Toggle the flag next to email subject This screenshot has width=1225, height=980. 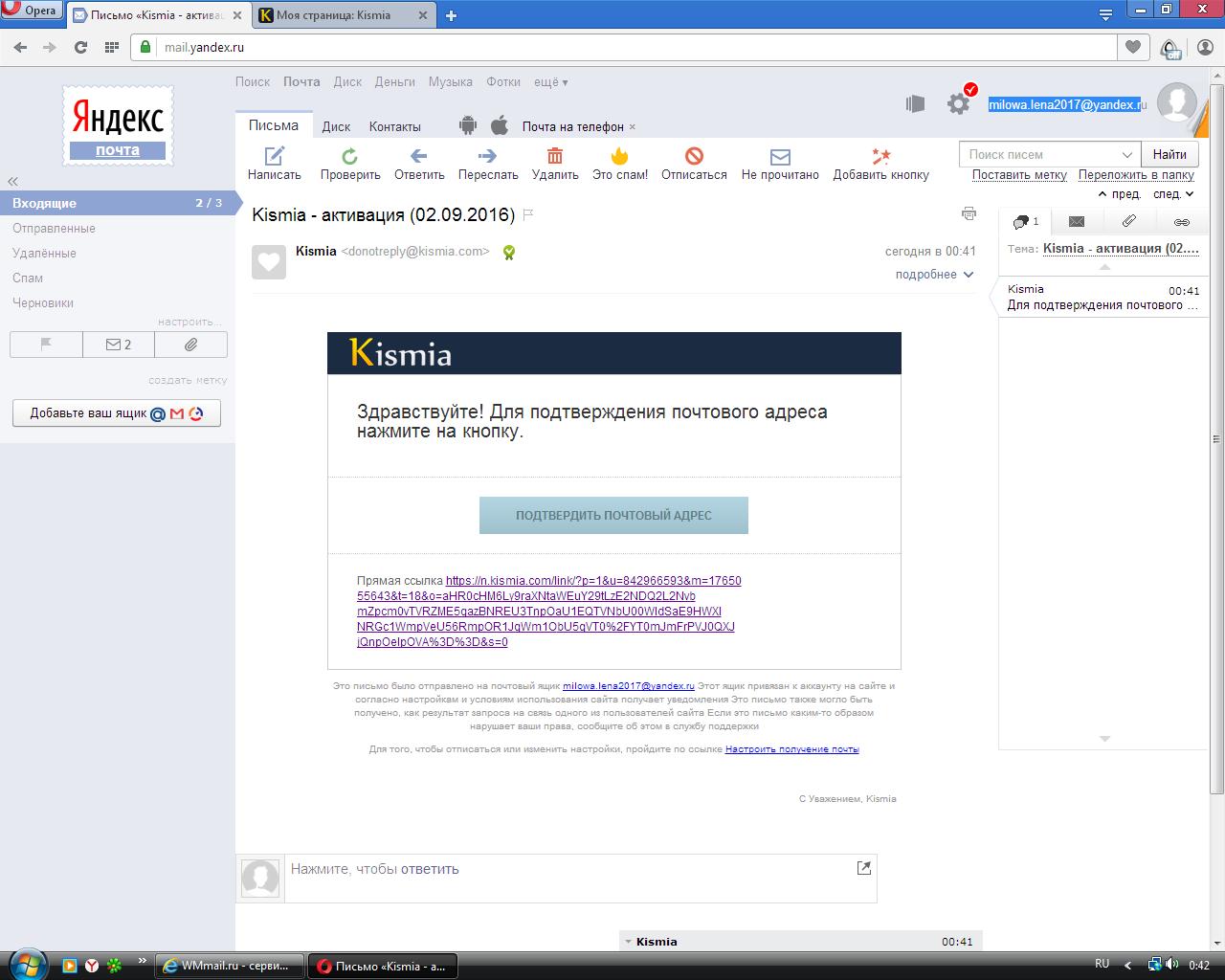[x=528, y=214]
